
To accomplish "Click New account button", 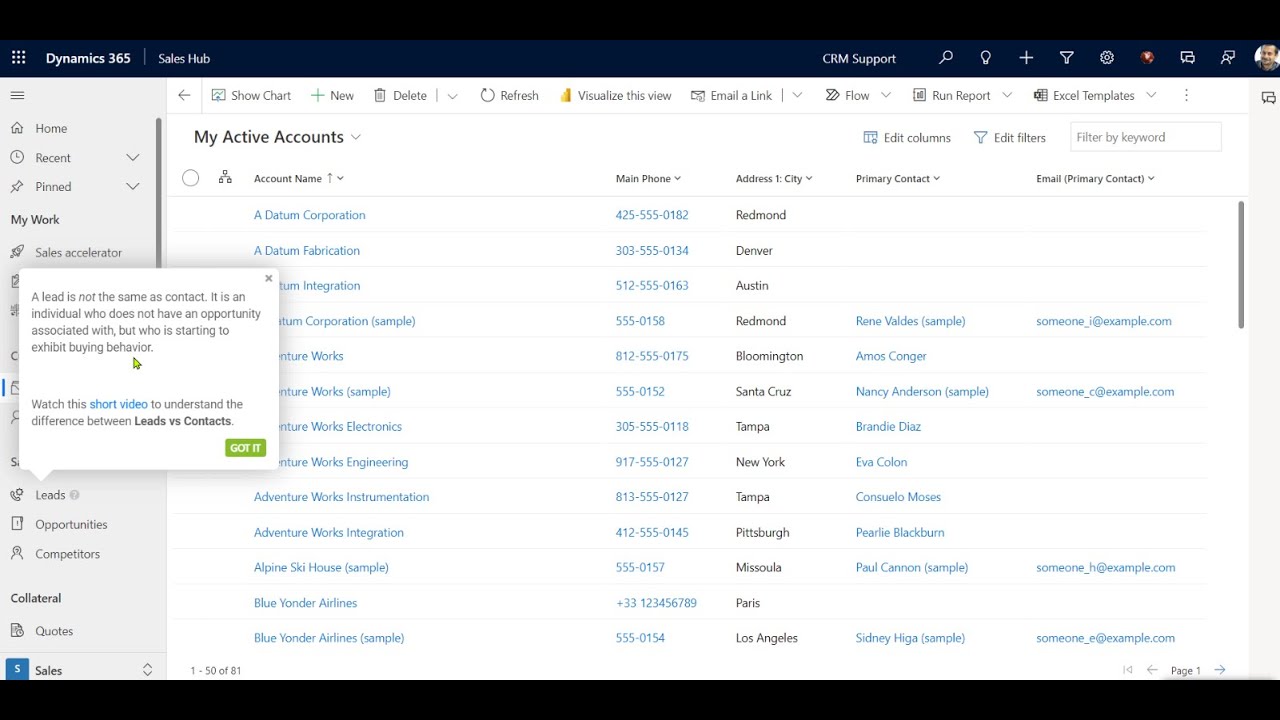I will [x=332, y=95].
